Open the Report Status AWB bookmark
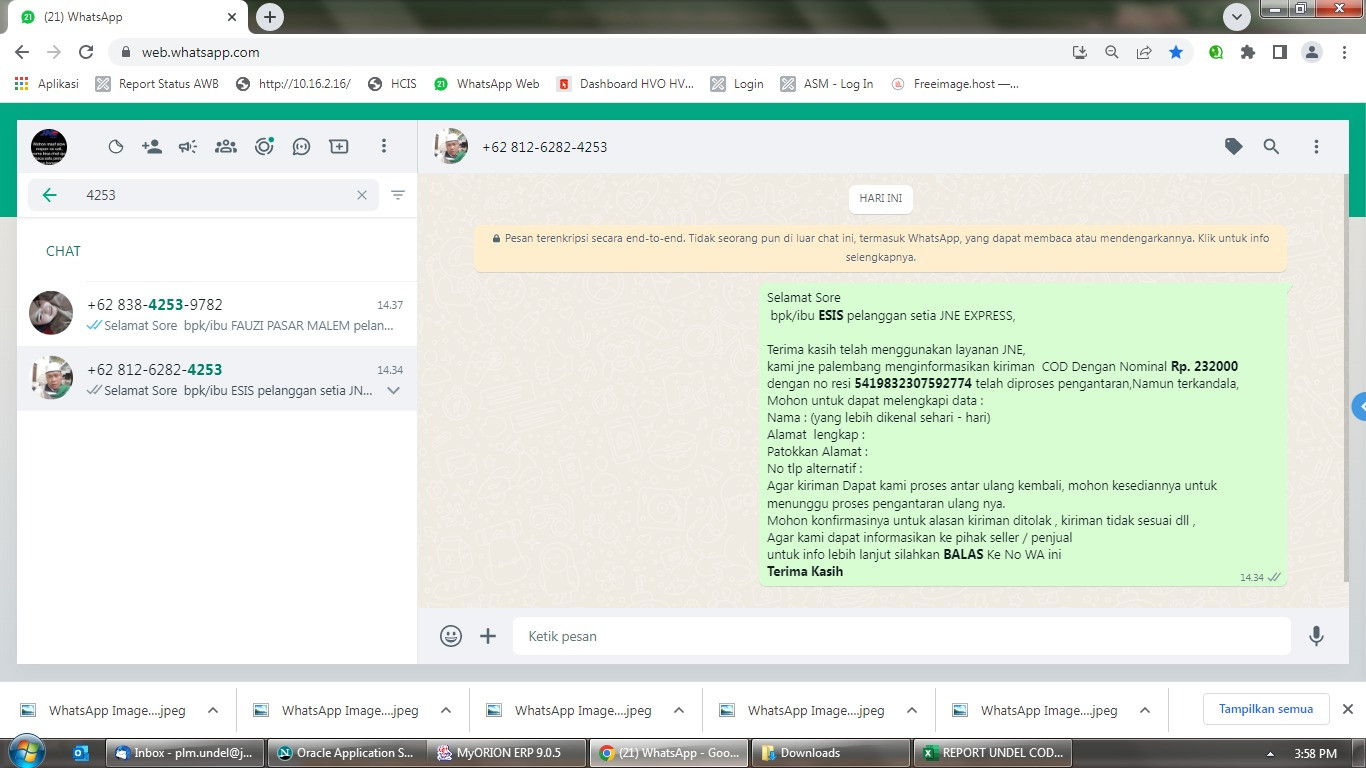The image size is (1366, 768). [x=157, y=84]
